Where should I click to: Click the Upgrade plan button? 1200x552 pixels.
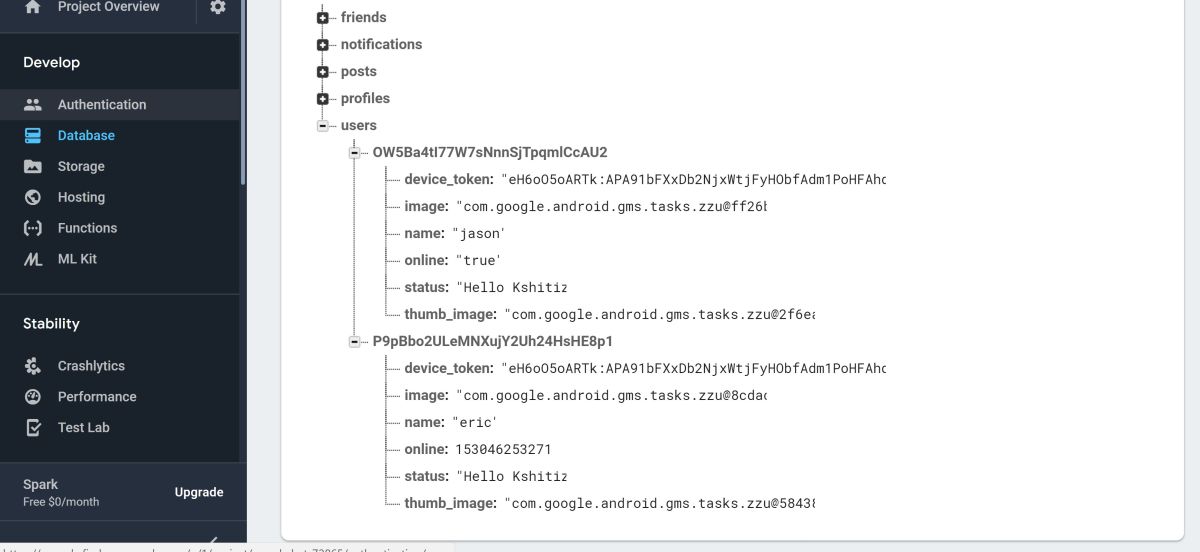pos(199,492)
